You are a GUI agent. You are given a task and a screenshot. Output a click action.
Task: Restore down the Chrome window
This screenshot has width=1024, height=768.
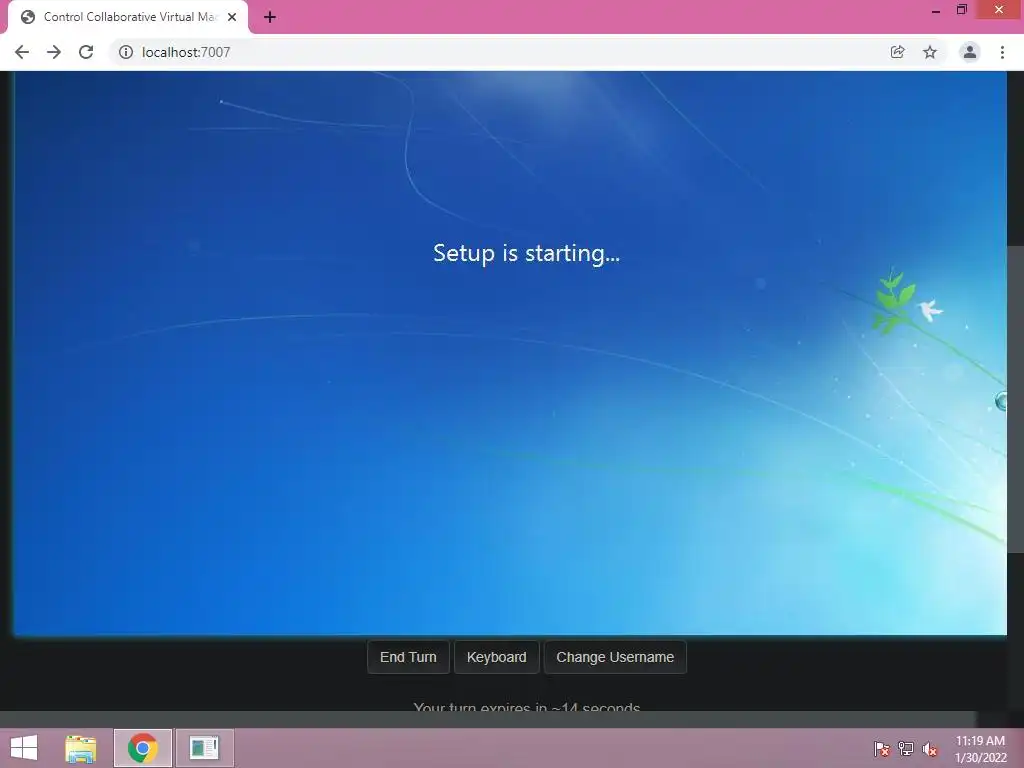tap(961, 10)
